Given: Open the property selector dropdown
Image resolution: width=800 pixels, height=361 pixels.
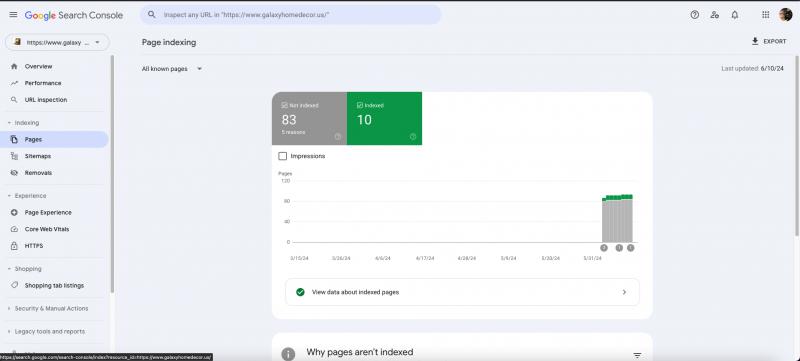Looking at the screenshot, I should click(x=57, y=42).
